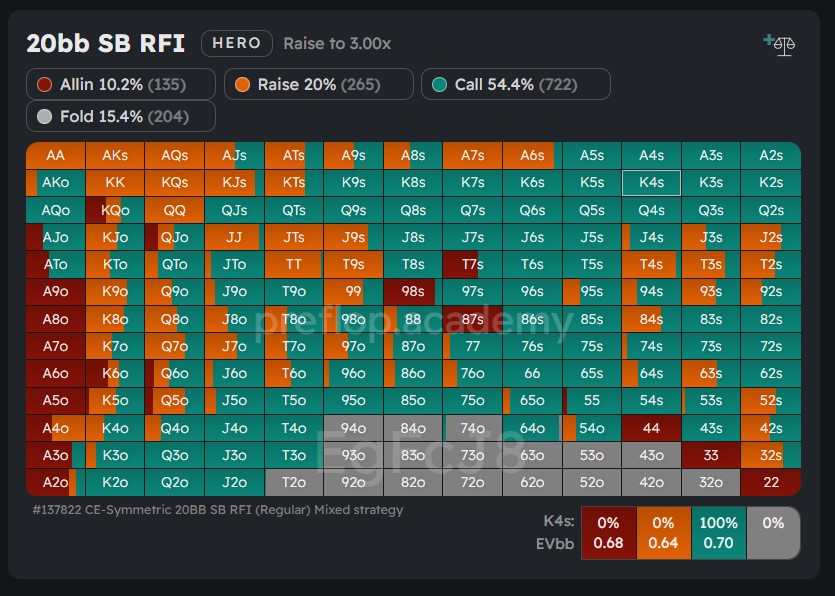The image size is (835, 596).
Task: Select the 22 pocket pair cell
Action: point(770,483)
